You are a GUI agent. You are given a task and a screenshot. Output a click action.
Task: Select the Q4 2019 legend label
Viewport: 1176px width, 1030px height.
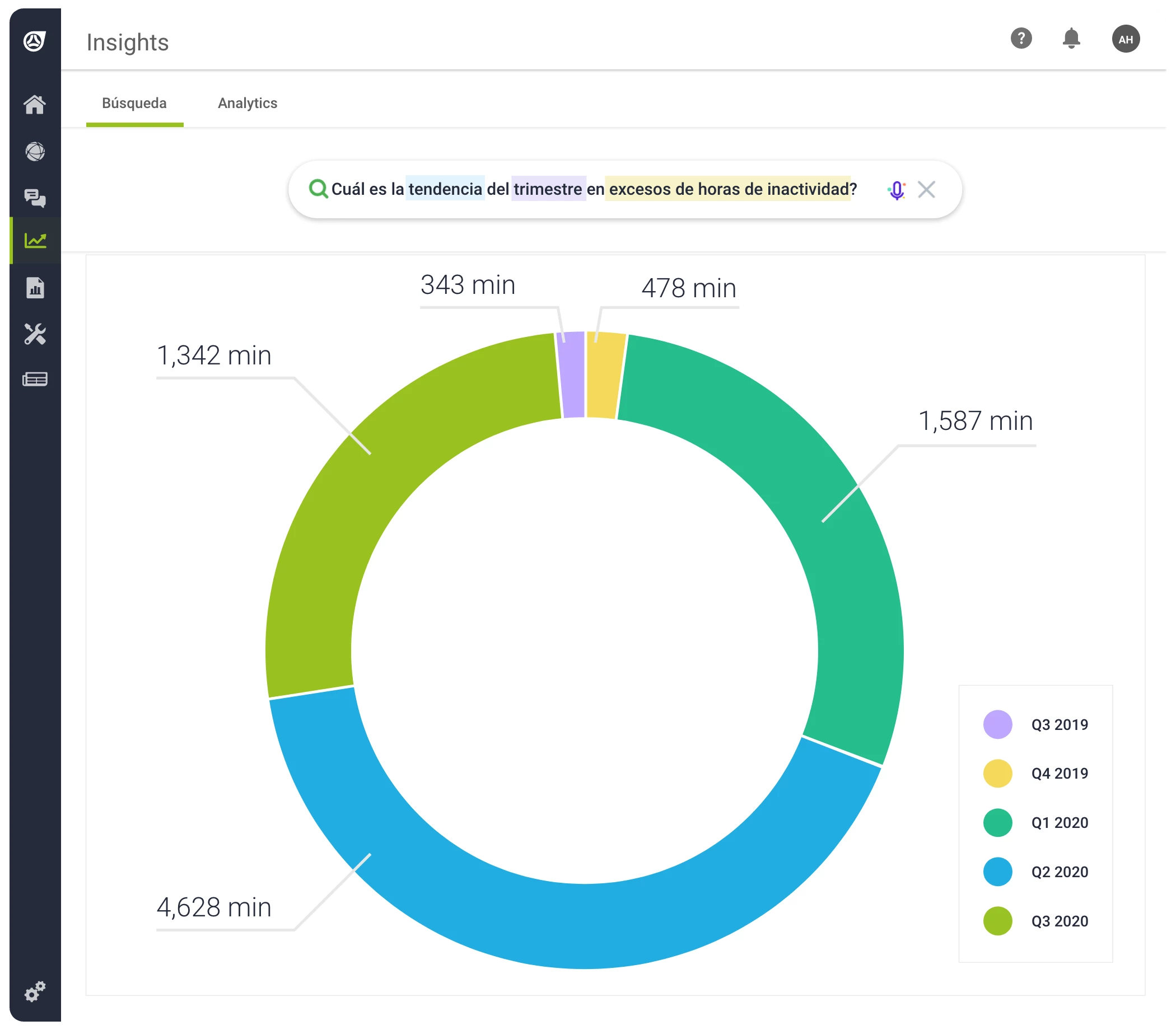click(1060, 774)
